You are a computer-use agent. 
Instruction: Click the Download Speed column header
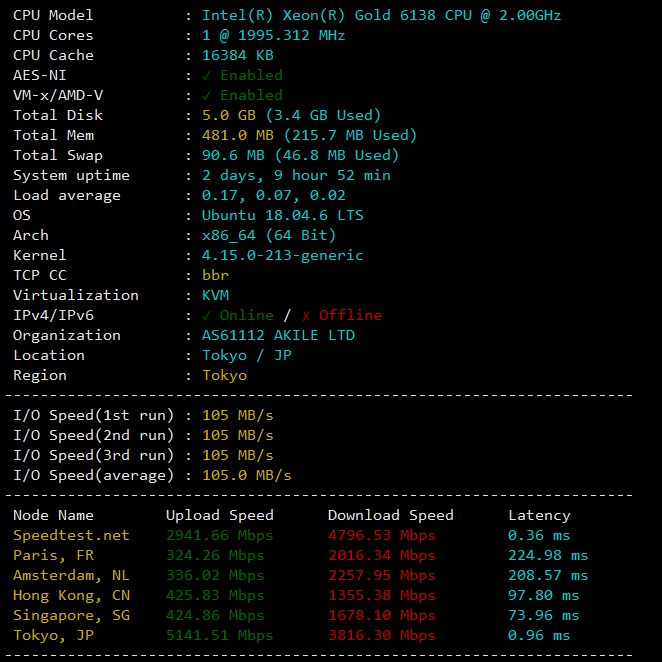point(390,515)
